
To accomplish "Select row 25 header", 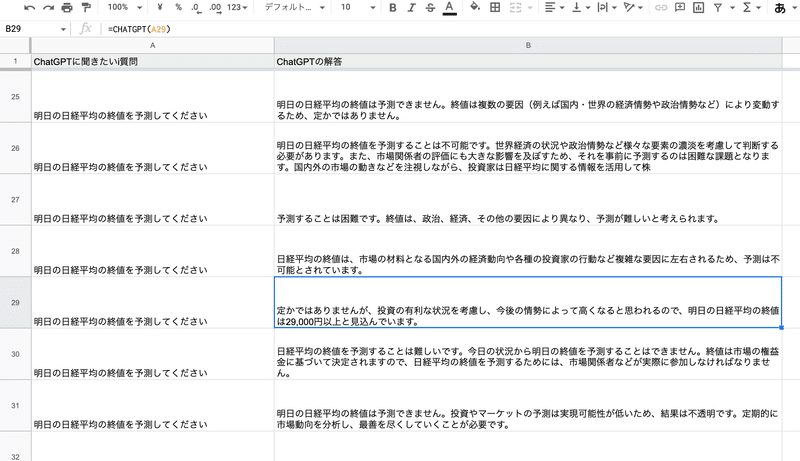I will click(x=15, y=96).
